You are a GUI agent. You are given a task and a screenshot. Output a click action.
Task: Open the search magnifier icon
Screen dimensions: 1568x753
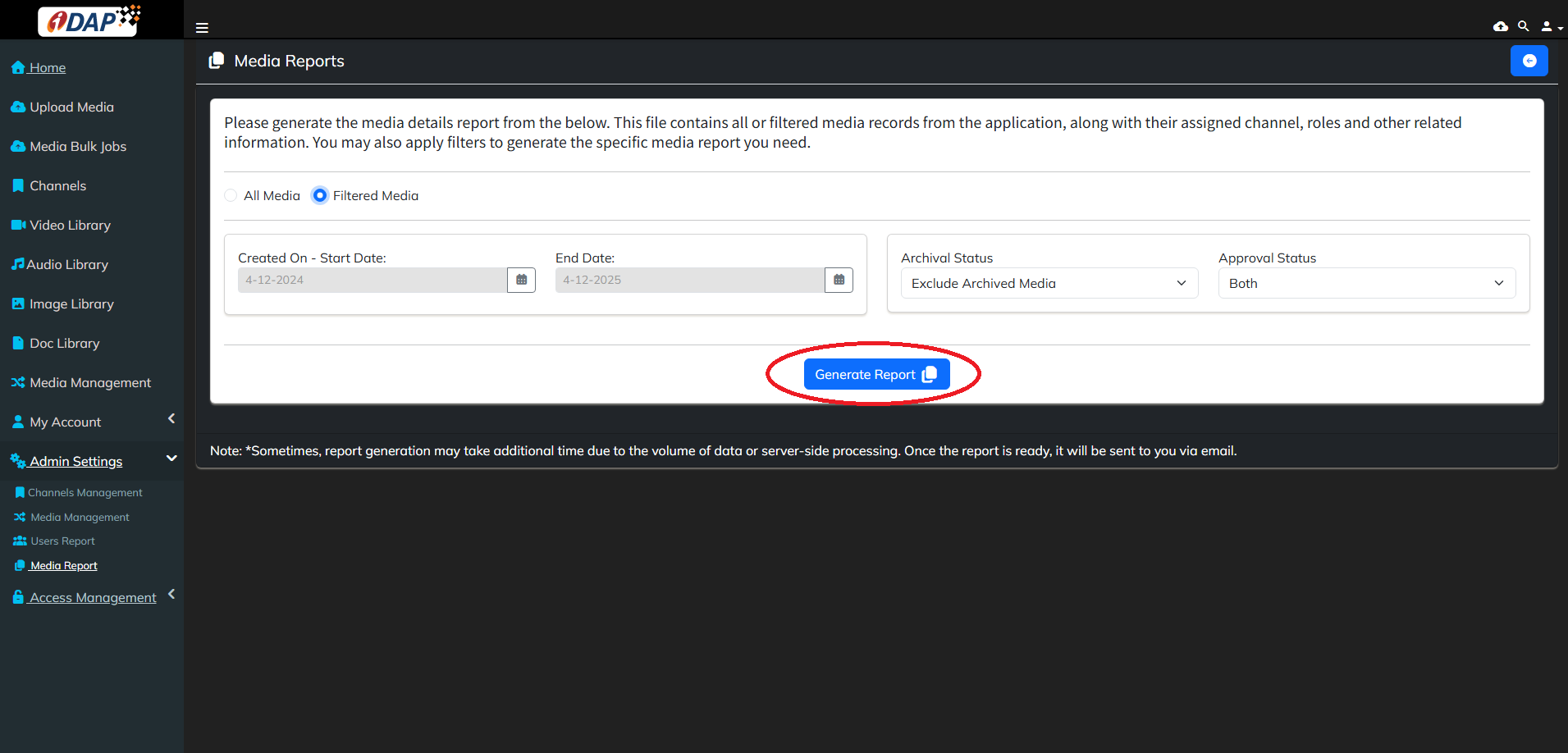(1523, 26)
